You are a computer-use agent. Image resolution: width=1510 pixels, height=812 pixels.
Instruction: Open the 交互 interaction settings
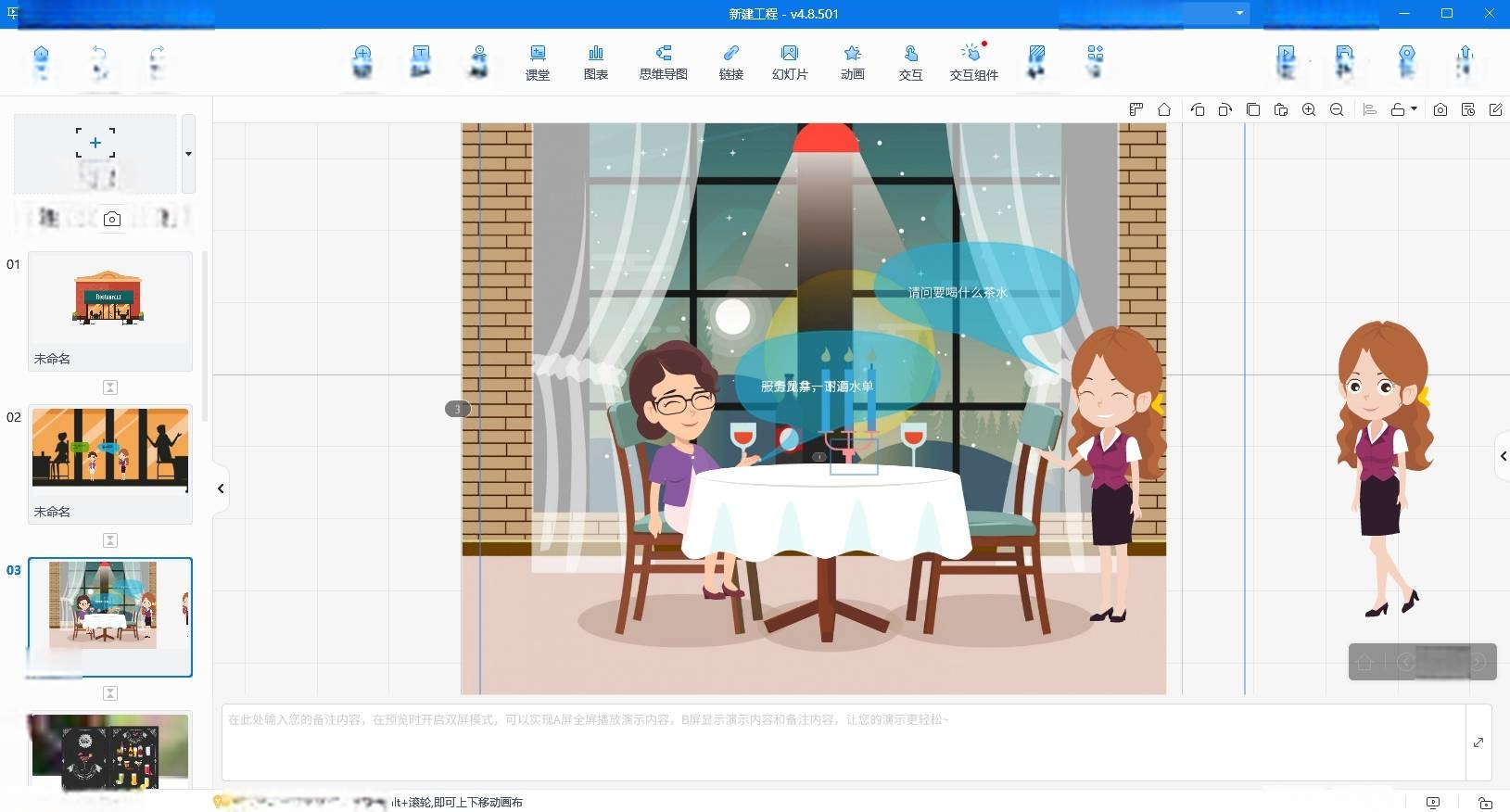click(911, 62)
